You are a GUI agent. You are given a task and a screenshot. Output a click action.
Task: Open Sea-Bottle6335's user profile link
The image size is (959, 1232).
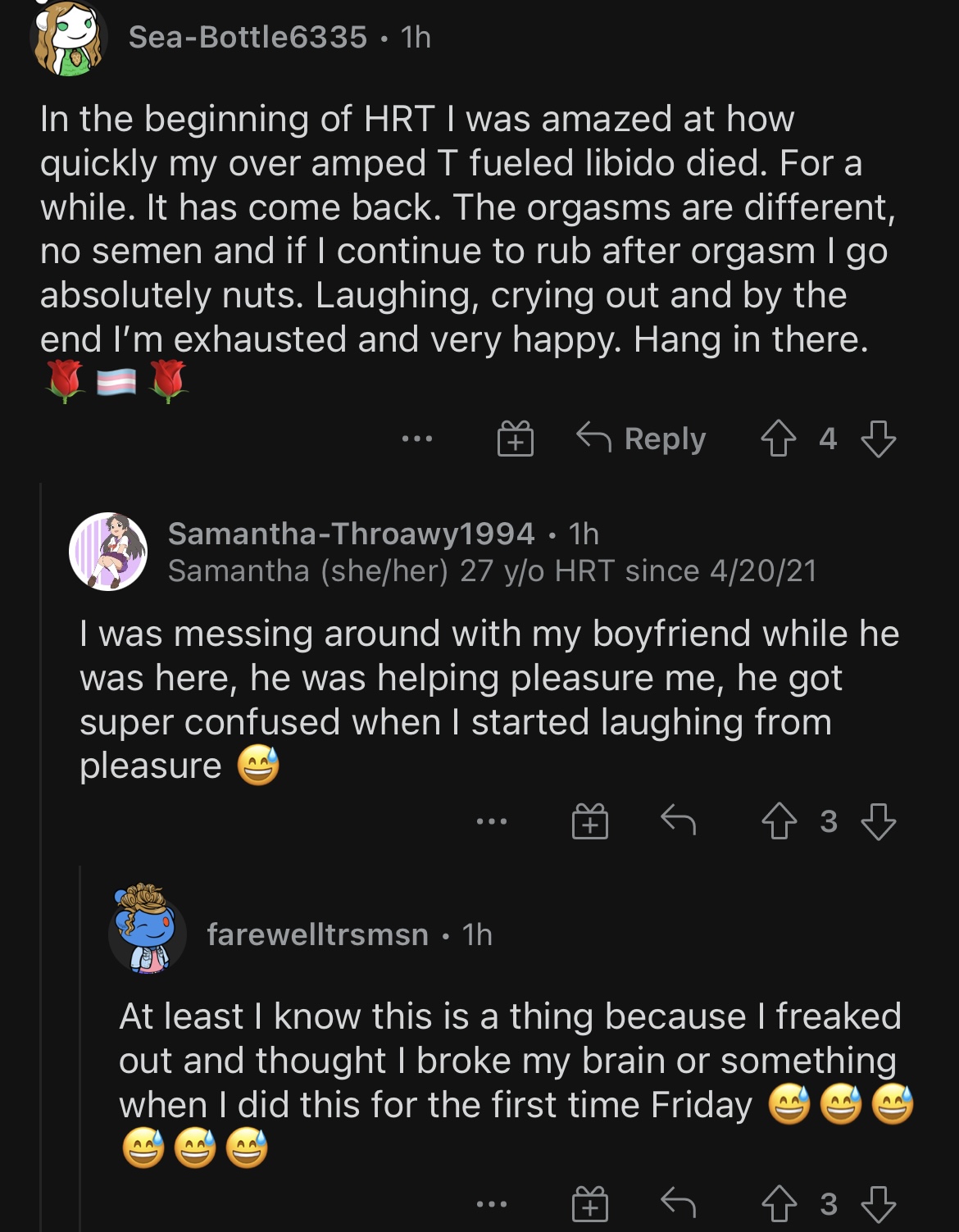tap(248, 37)
